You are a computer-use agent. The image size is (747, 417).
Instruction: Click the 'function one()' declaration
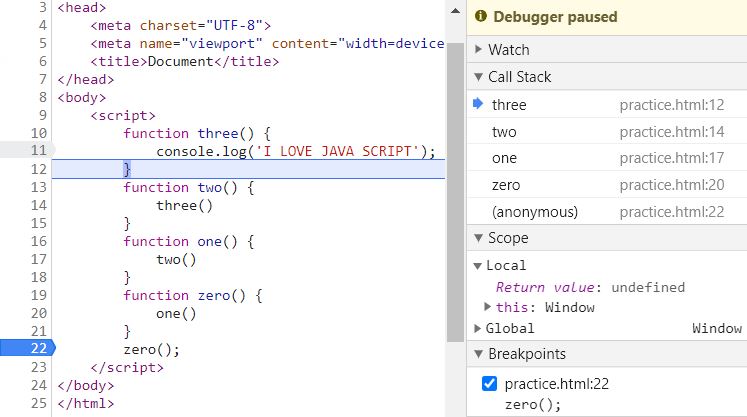189,241
